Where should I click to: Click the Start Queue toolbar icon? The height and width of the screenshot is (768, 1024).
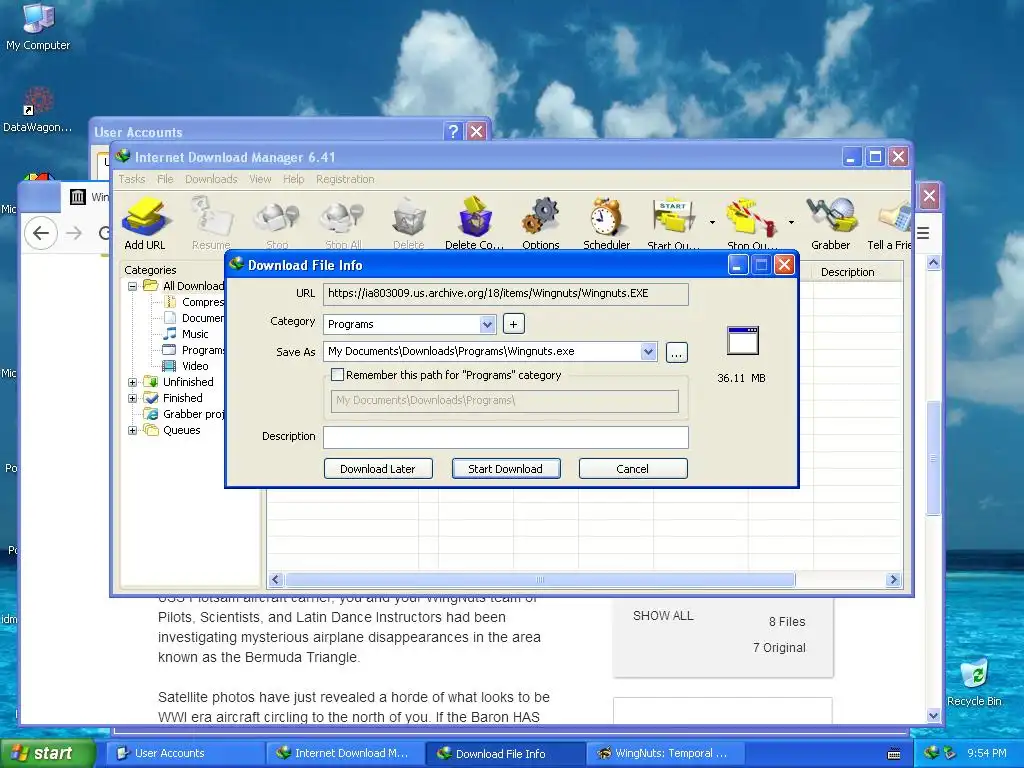(x=673, y=223)
